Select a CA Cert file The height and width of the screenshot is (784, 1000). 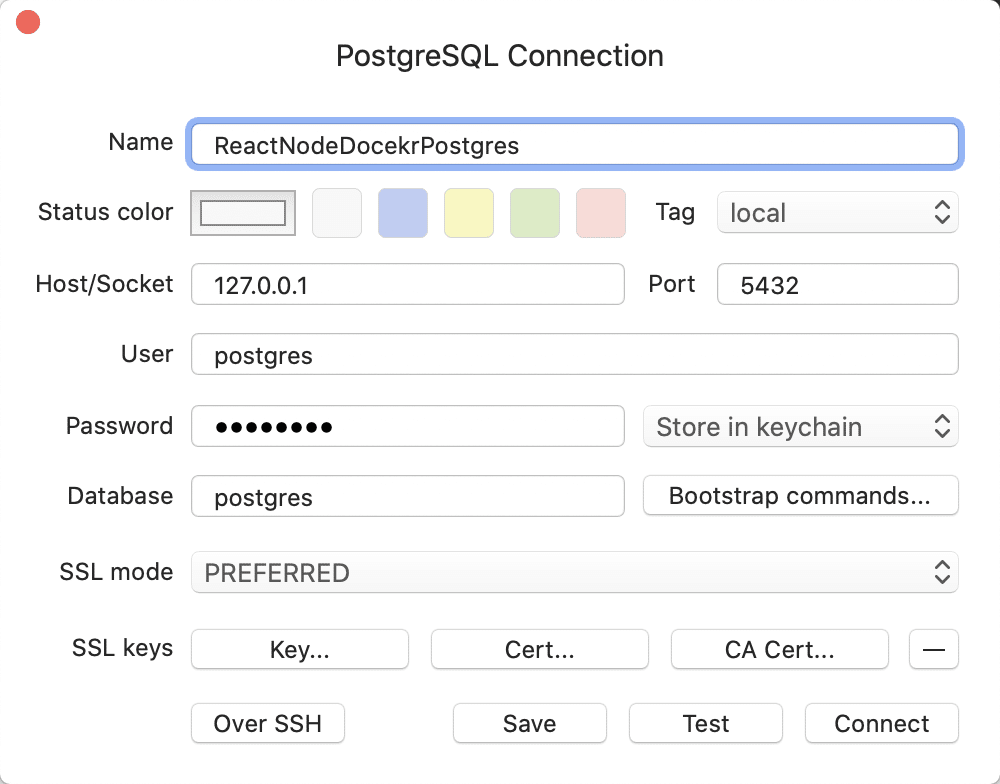coord(779,649)
